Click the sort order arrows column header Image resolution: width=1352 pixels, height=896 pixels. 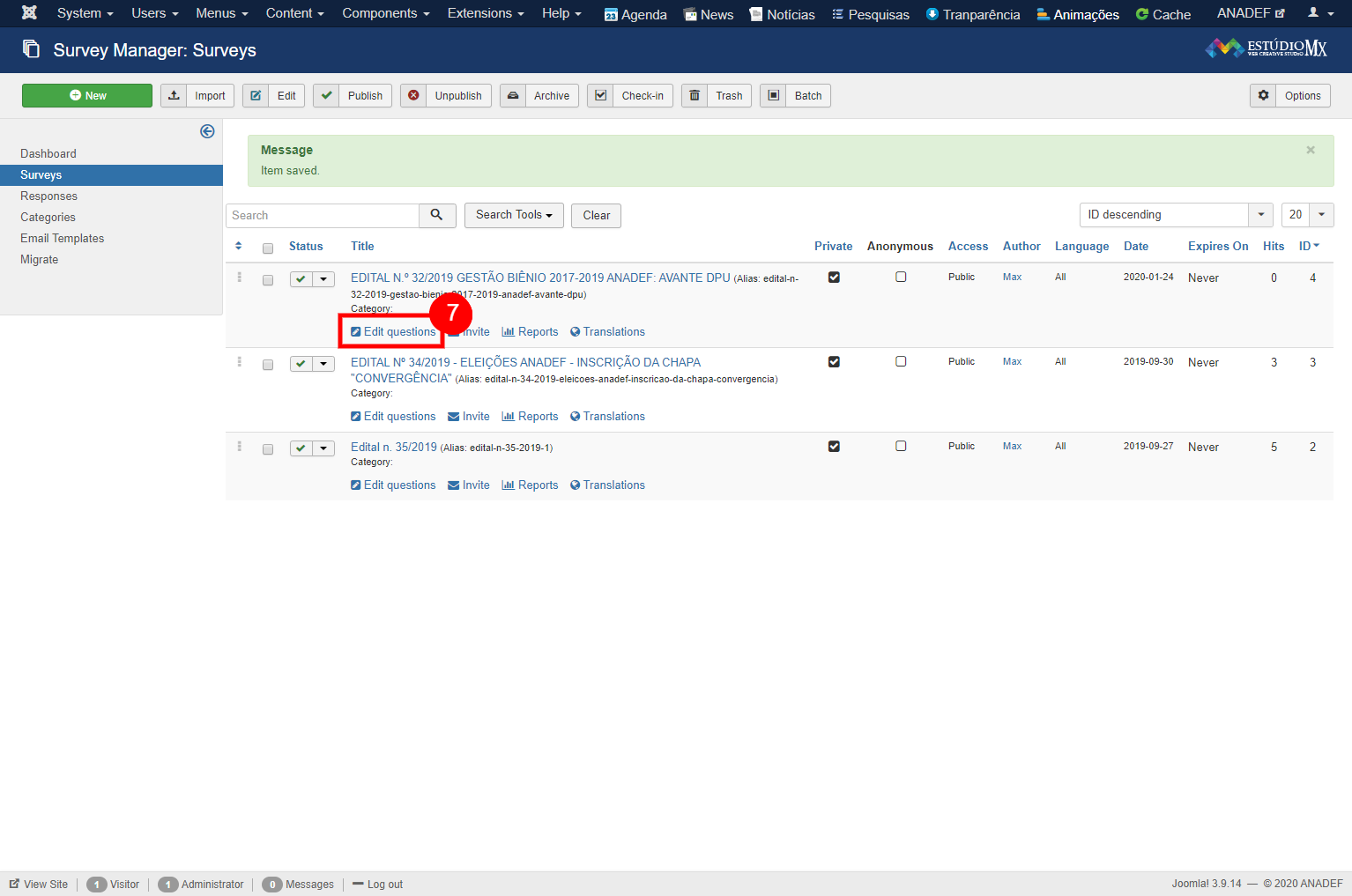pyautogui.click(x=238, y=247)
